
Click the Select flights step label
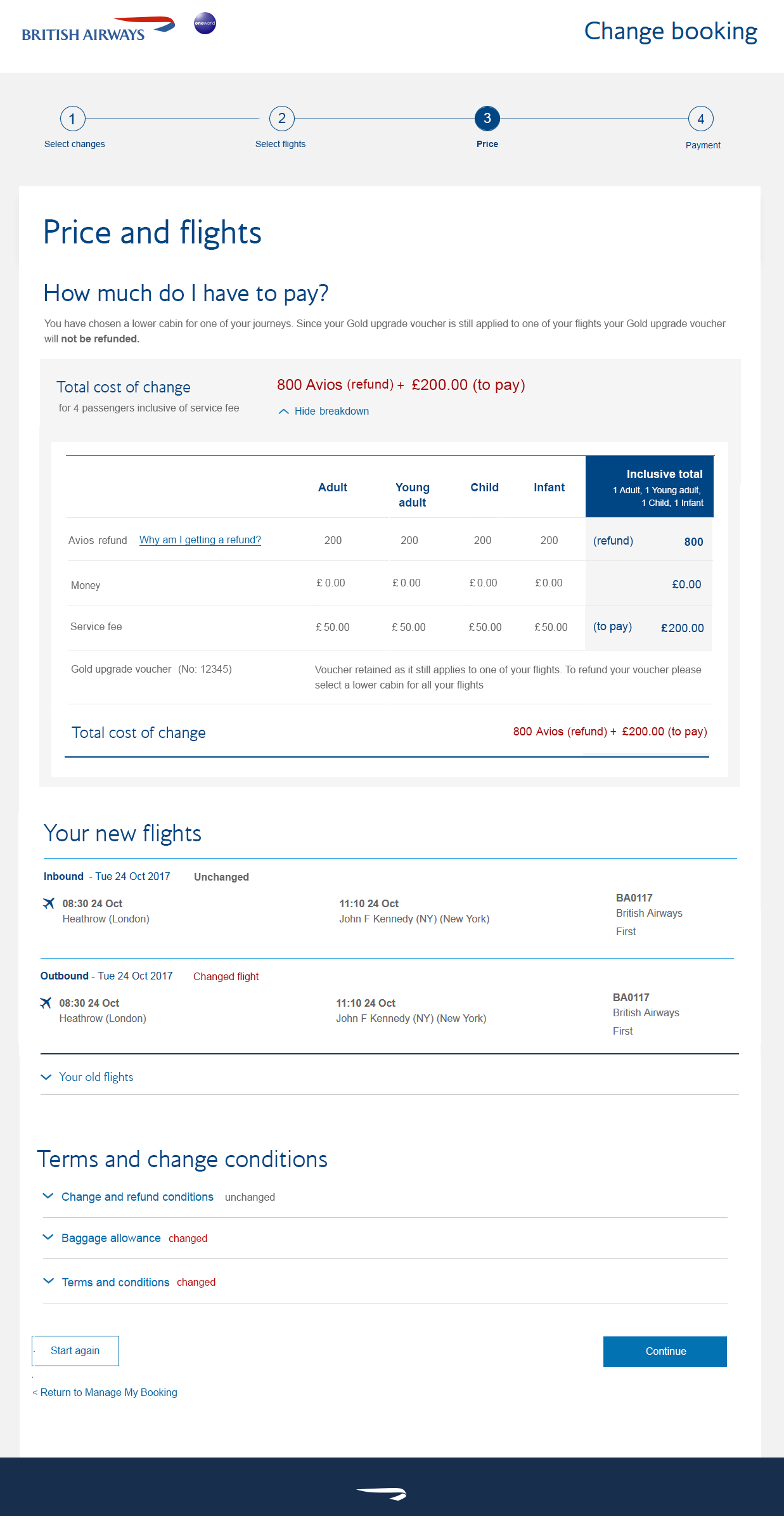click(x=281, y=144)
